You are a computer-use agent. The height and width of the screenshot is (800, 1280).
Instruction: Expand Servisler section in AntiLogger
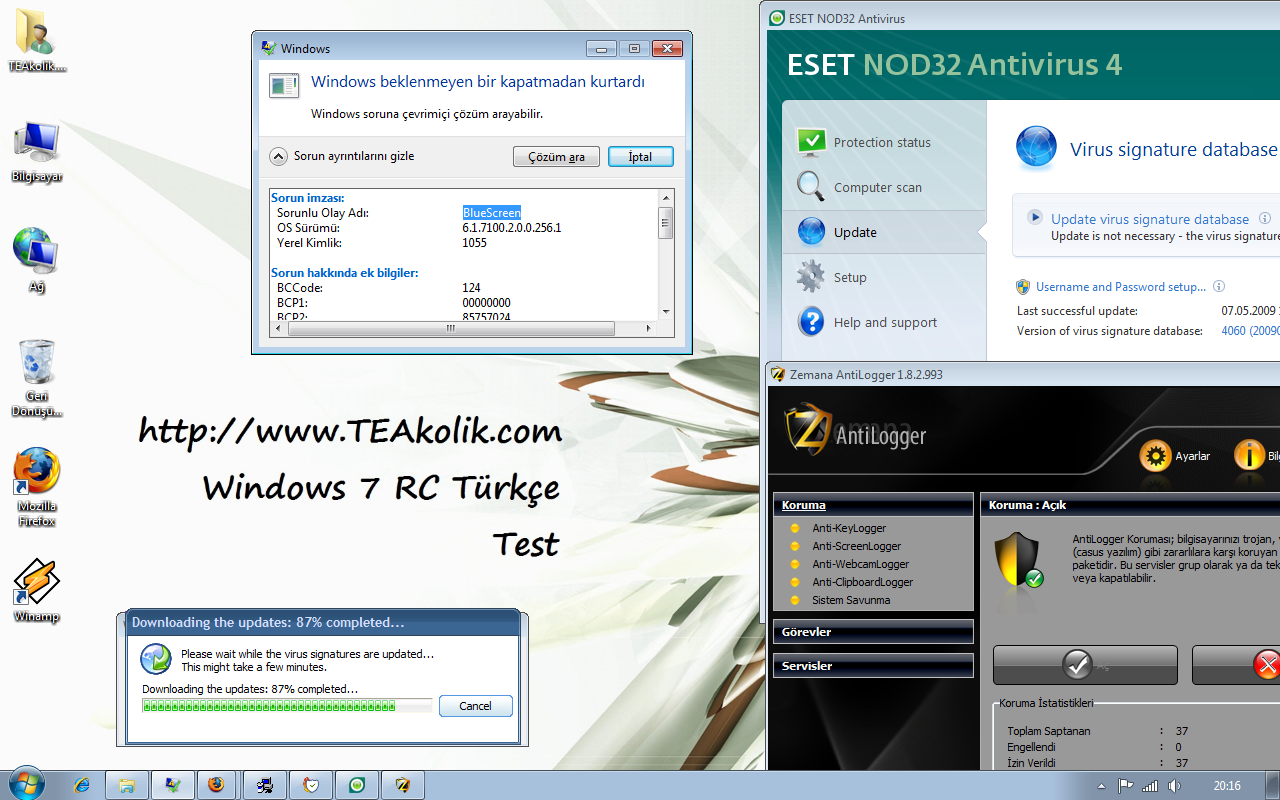(873, 666)
